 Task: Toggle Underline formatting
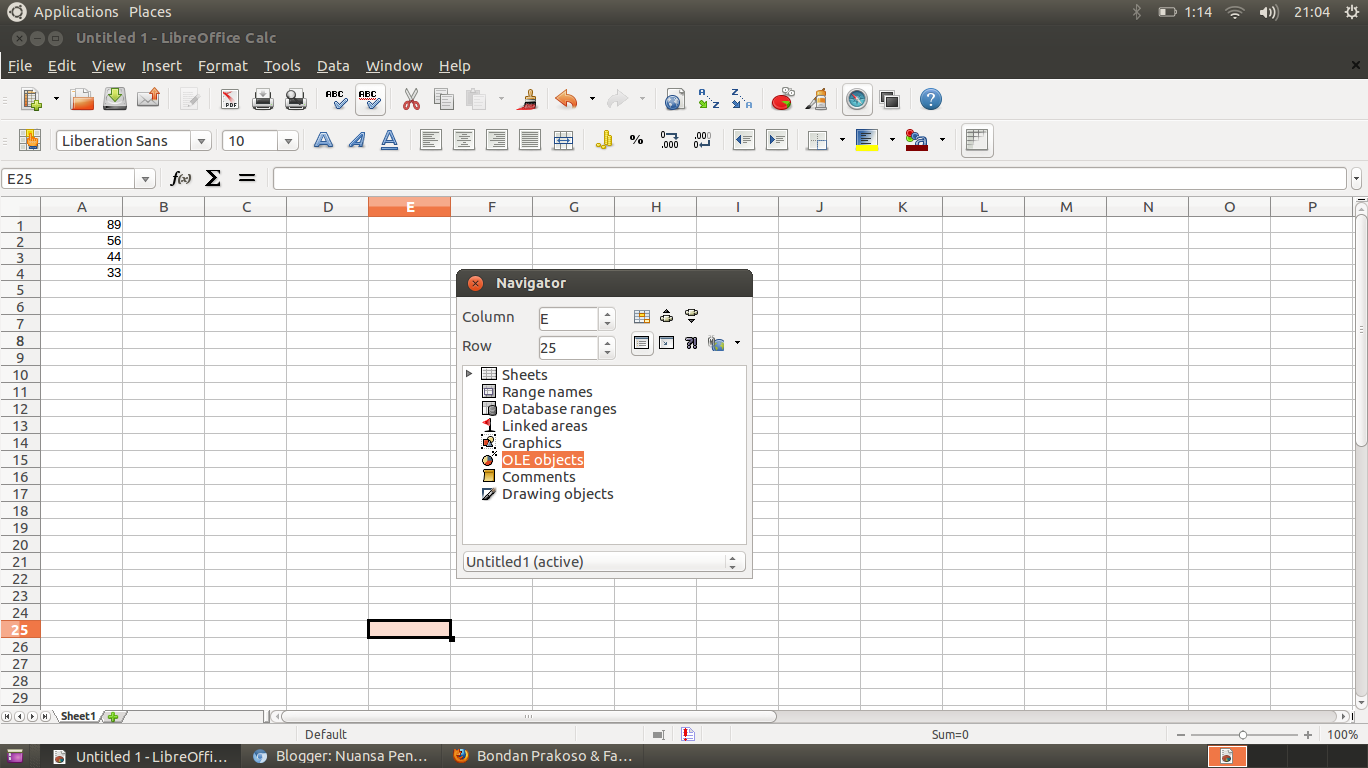tap(389, 141)
